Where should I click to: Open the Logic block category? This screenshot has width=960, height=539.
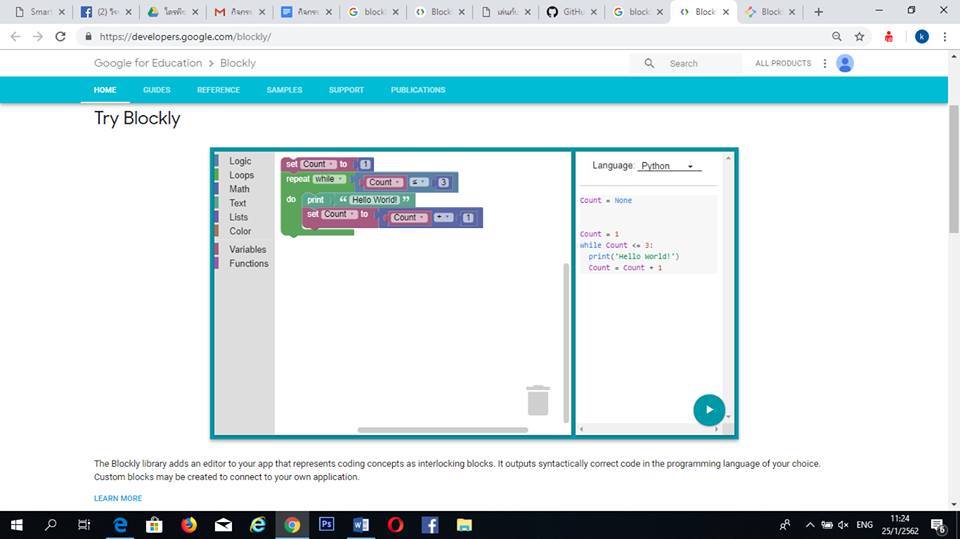pos(240,161)
